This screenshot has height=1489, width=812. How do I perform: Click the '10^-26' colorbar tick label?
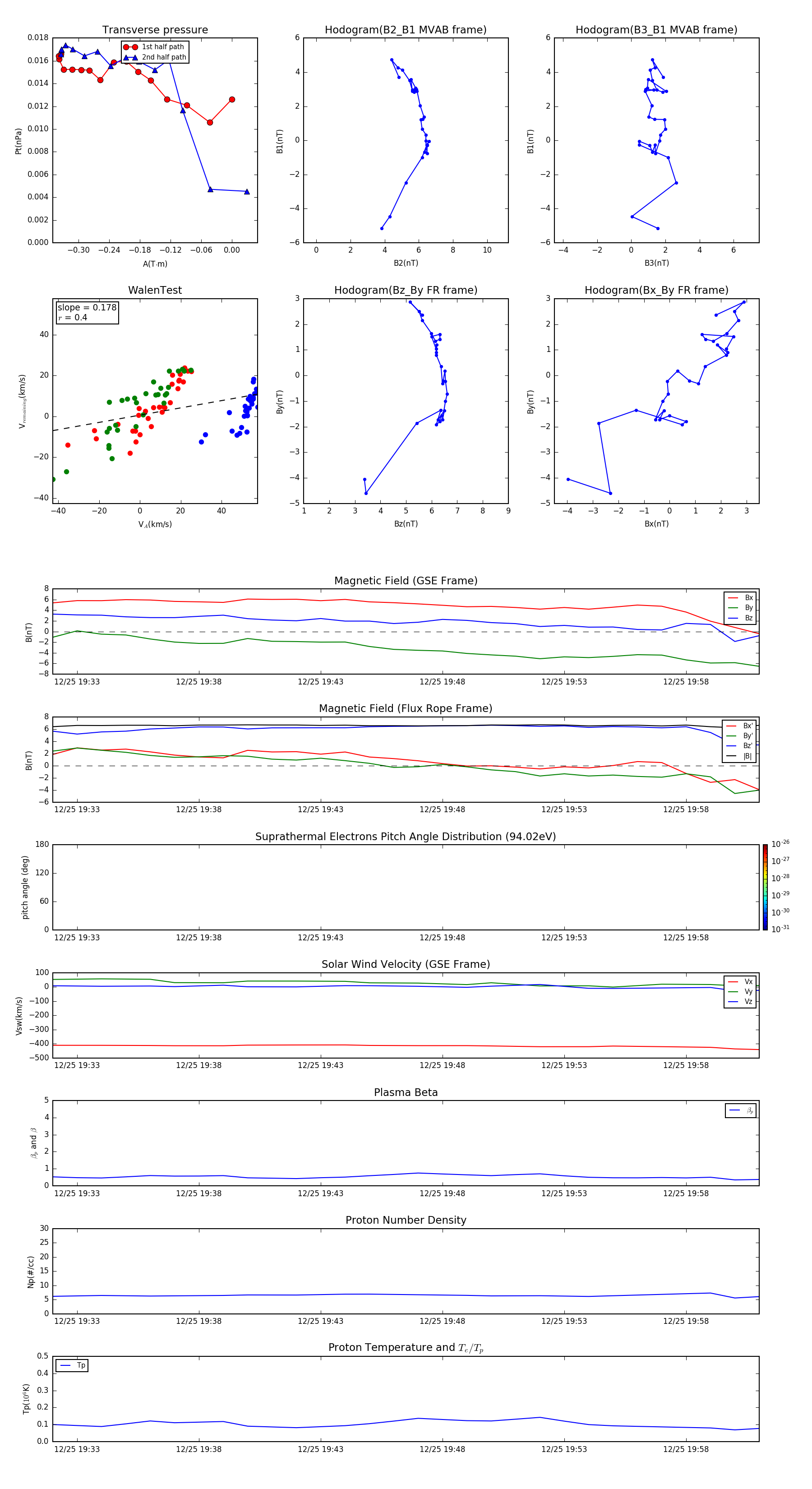(780, 844)
